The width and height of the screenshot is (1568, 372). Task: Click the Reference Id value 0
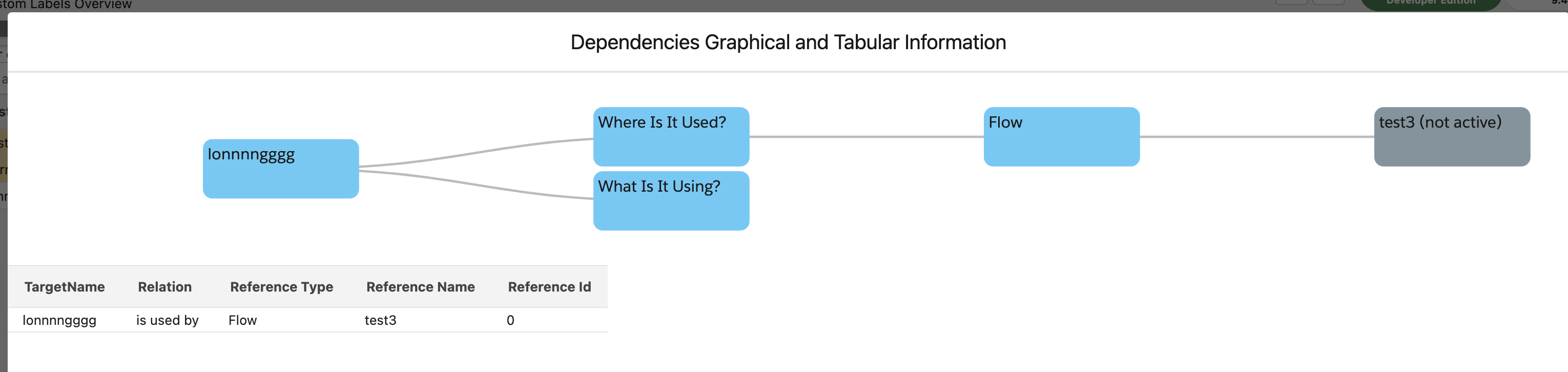(509, 320)
